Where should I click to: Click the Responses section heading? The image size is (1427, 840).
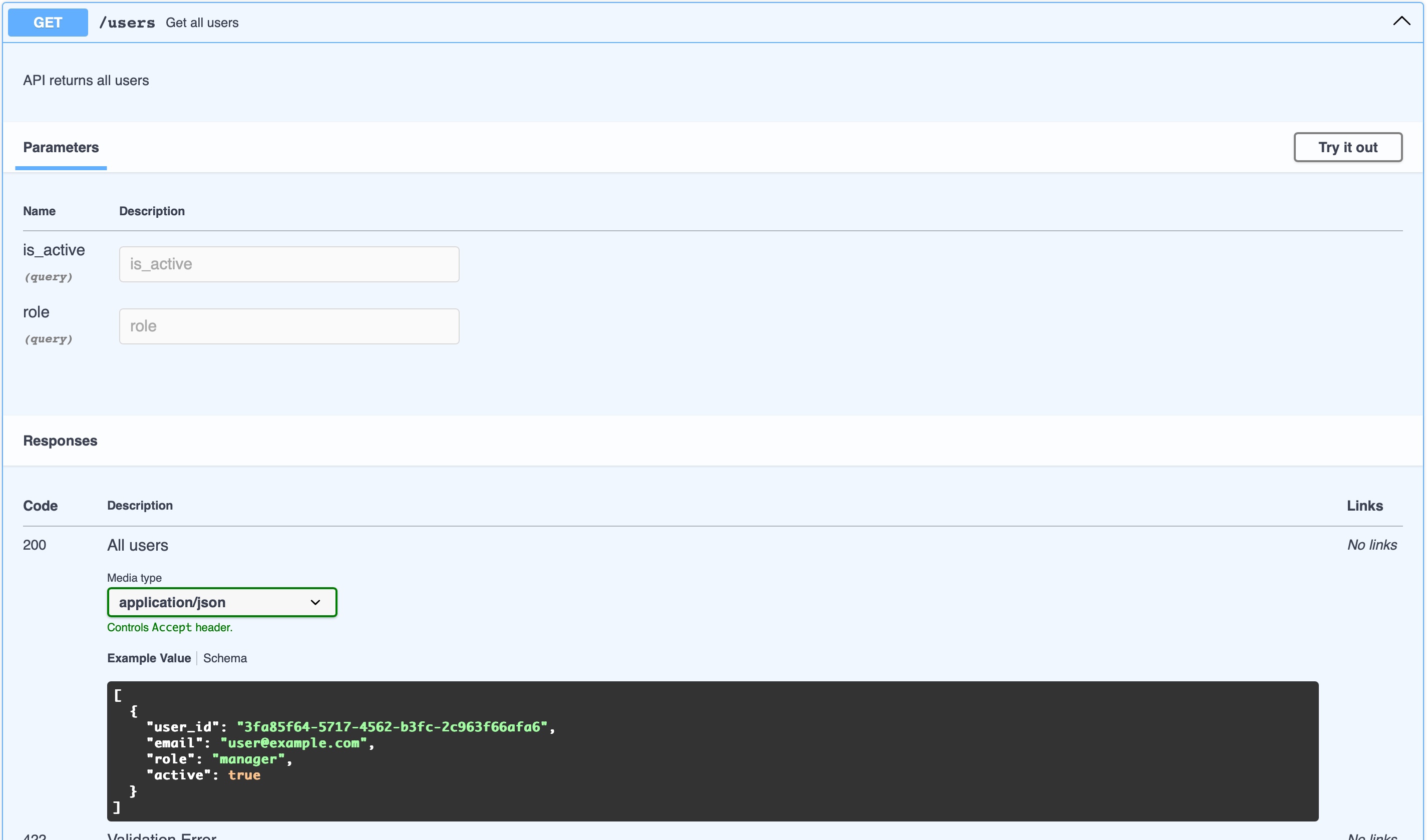click(x=60, y=441)
